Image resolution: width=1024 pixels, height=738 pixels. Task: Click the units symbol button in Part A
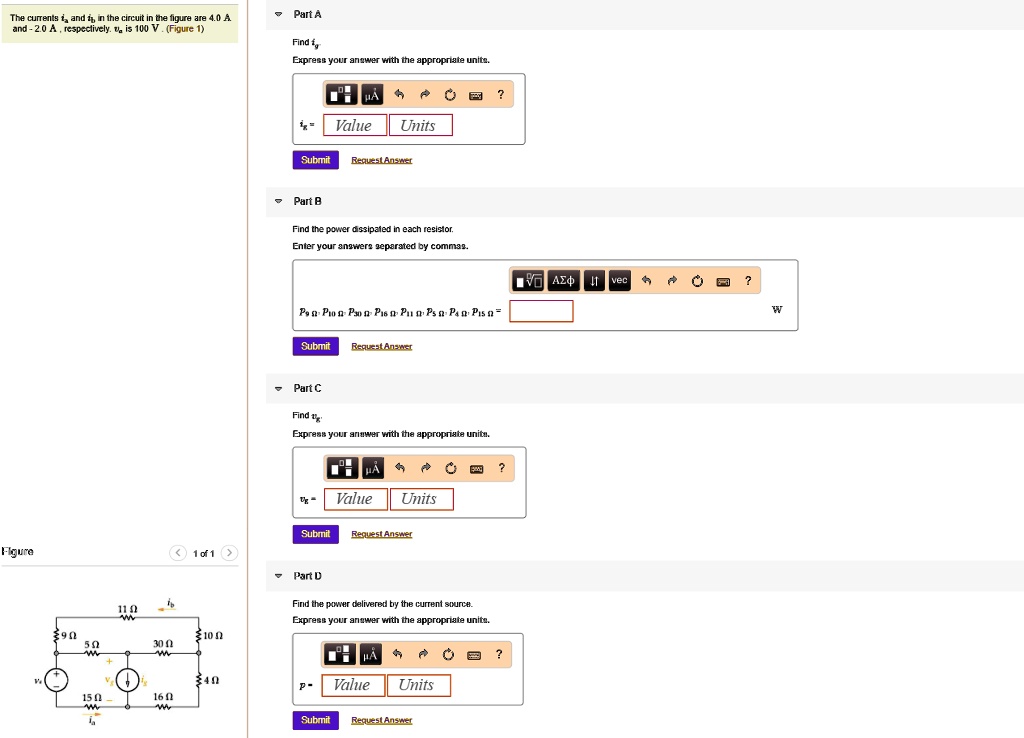coord(370,95)
